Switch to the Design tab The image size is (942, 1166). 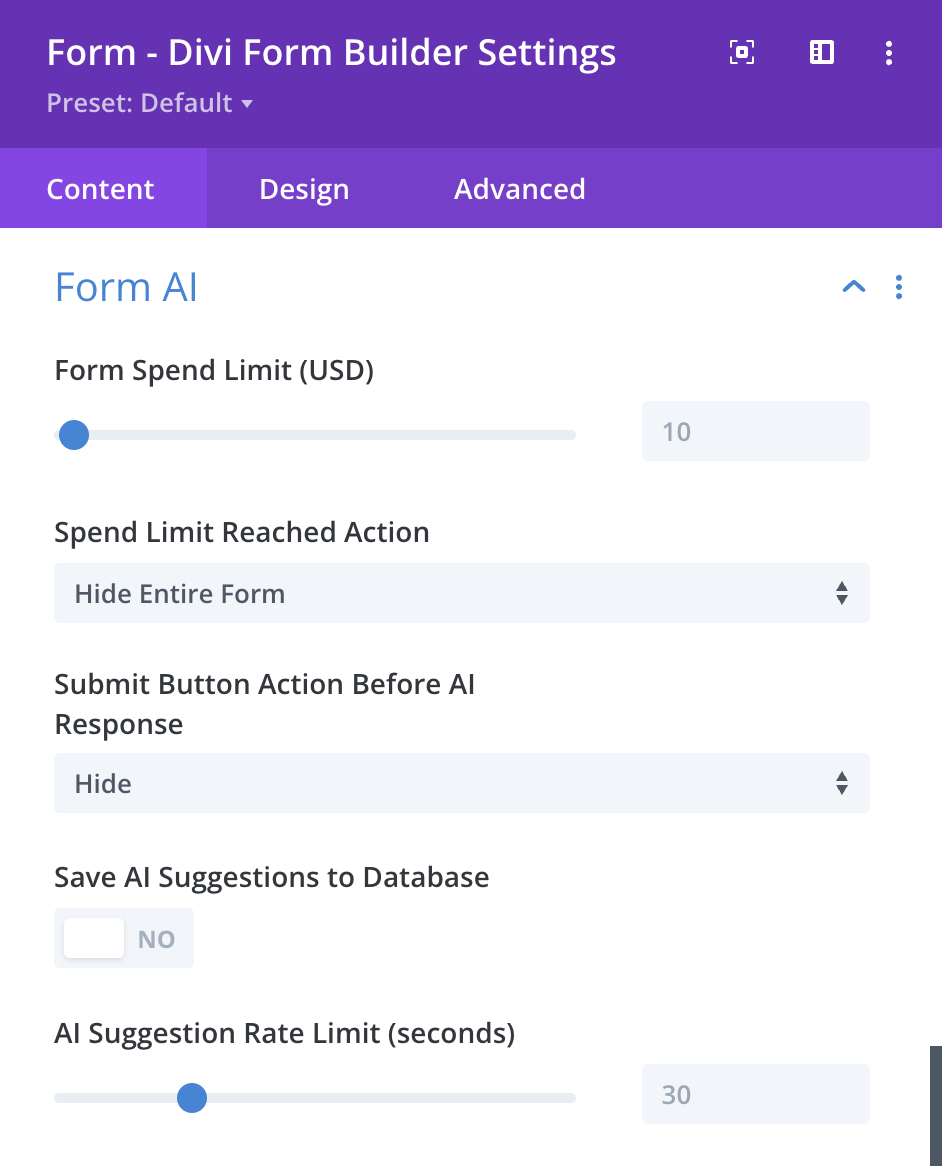303,188
